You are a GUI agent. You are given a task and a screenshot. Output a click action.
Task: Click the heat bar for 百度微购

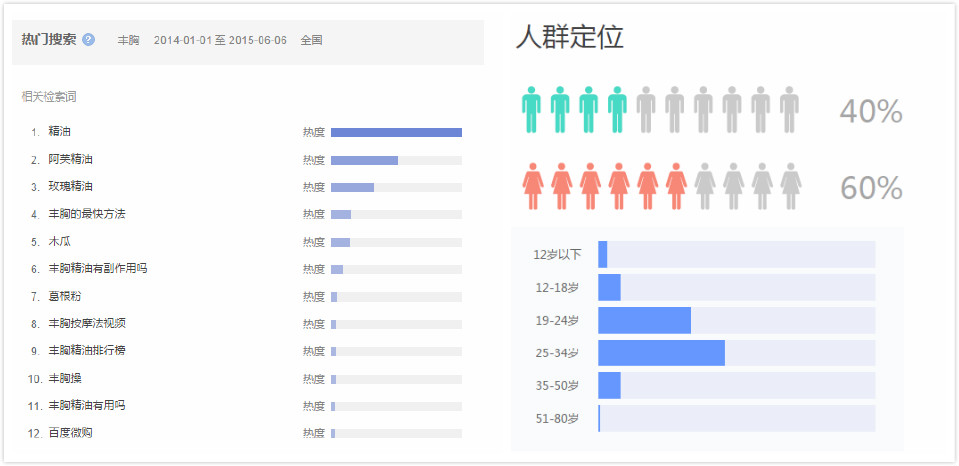point(396,434)
